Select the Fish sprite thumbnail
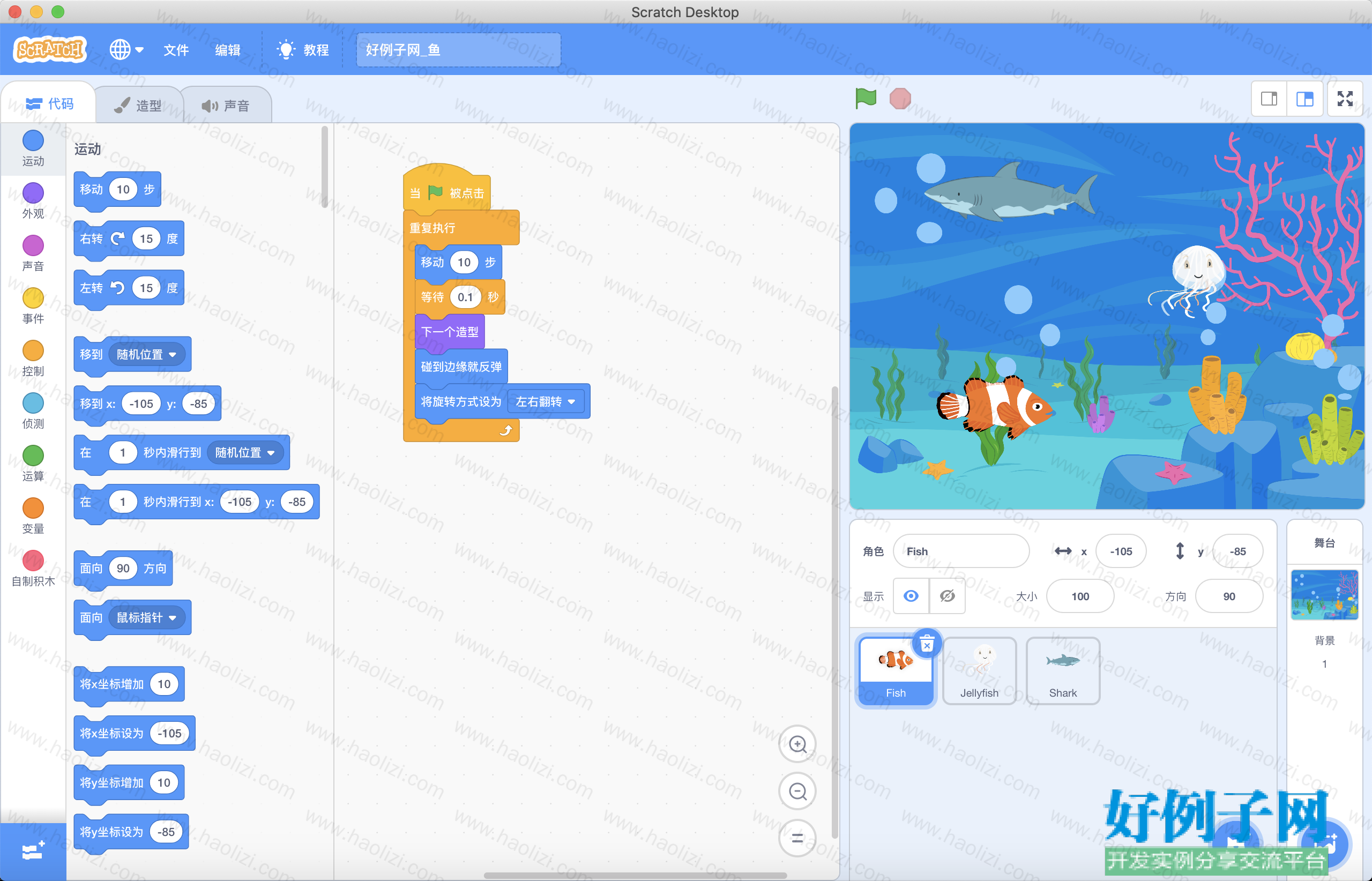Image resolution: width=1372 pixels, height=881 pixels. [896, 671]
